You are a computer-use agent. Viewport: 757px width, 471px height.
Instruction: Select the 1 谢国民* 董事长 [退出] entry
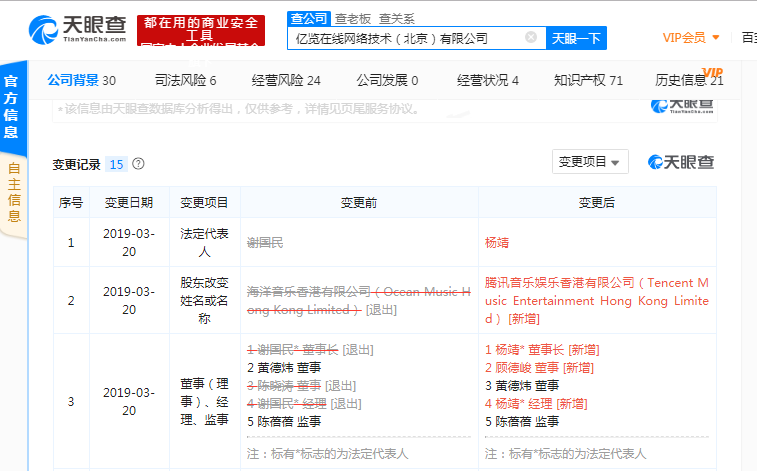coord(310,349)
